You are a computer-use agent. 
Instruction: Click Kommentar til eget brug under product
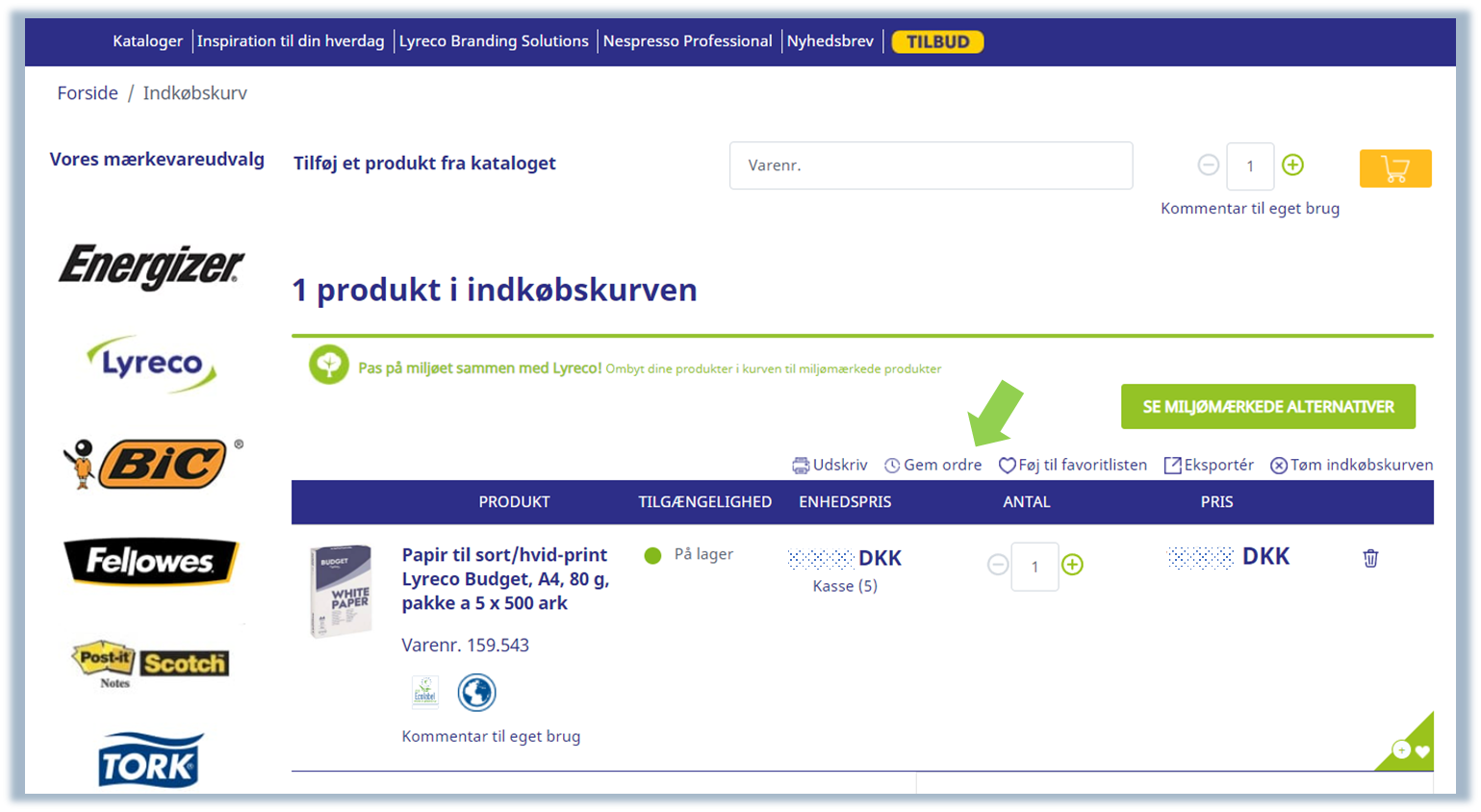click(x=491, y=736)
